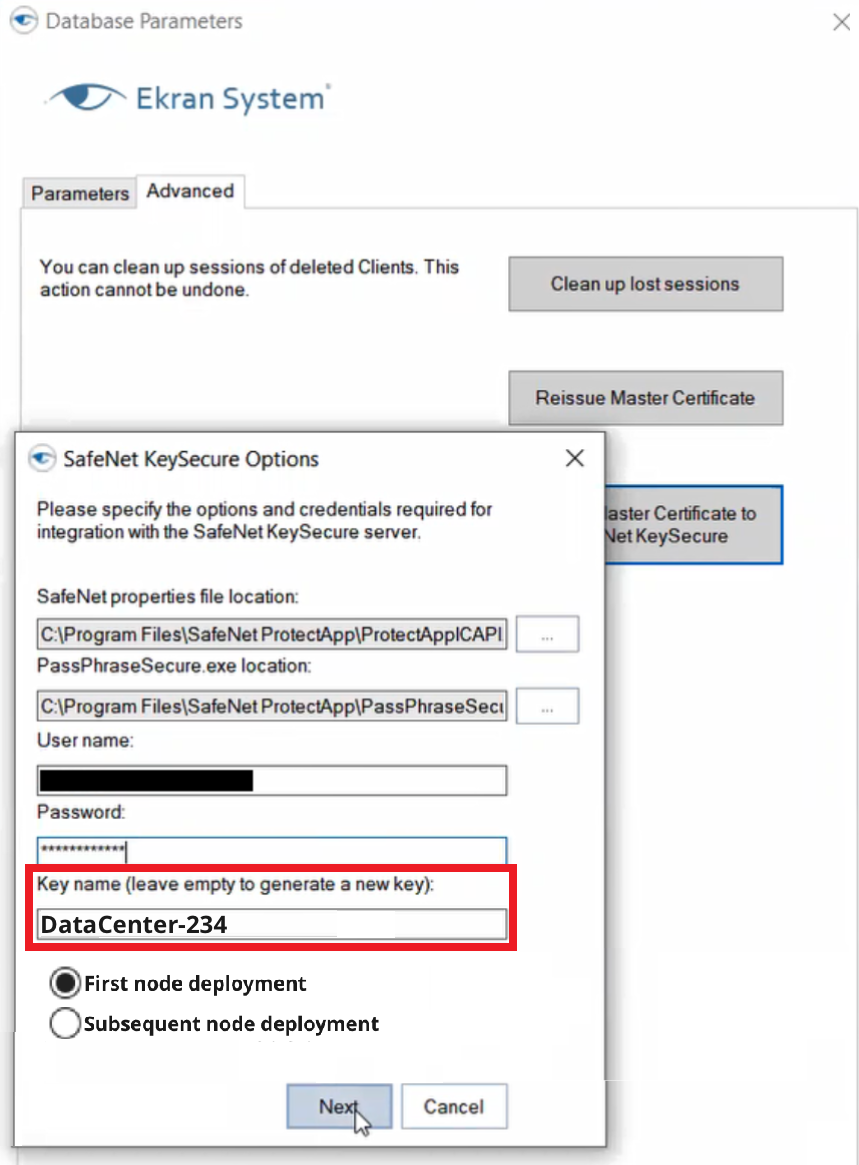Screen dimensions: 859x1165
Task: Close the Database Parameters window
Action: click(x=841, y=22)
